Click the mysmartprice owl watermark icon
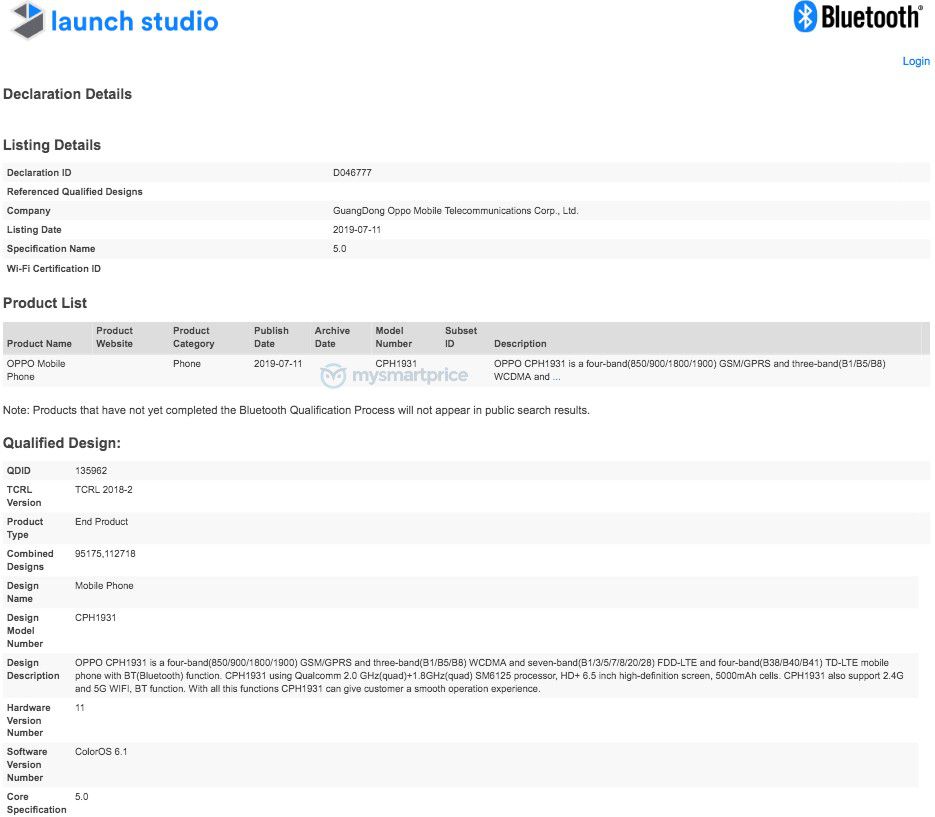 click(x=333, y=376)
